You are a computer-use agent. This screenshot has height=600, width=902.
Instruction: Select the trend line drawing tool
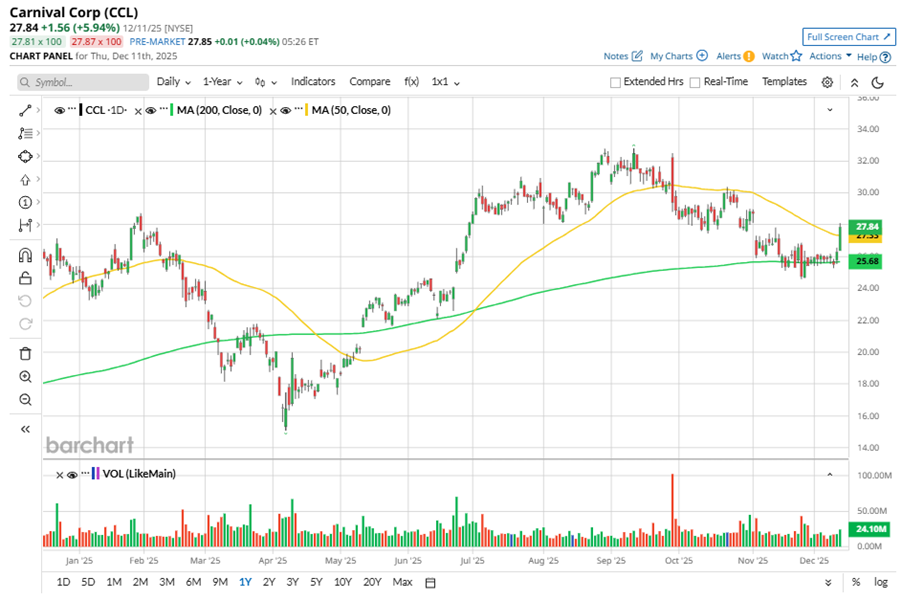click(25, 109)
